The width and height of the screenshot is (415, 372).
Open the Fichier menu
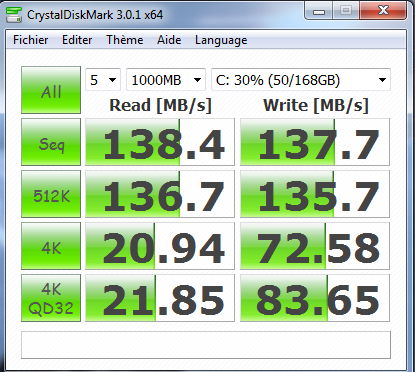click(30, 40)
